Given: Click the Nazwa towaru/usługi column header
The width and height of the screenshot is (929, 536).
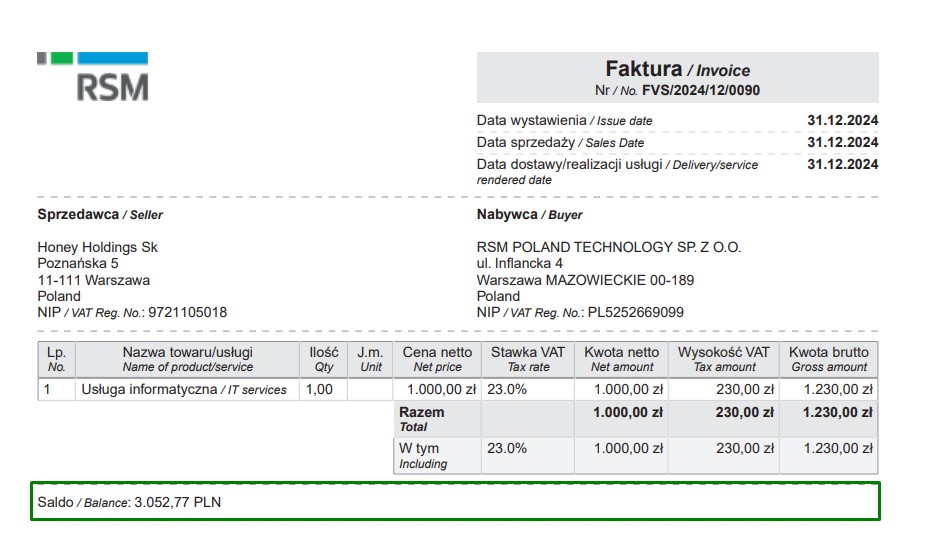Looking at the screenshot, I should tap(187, 359).
